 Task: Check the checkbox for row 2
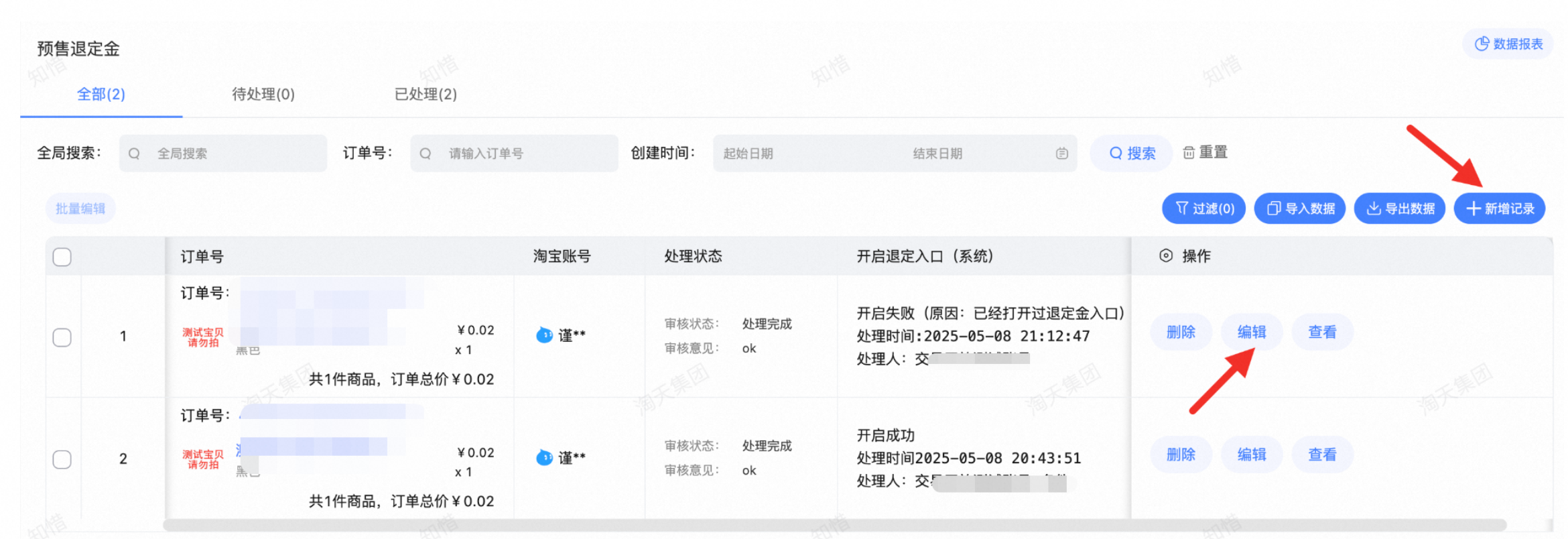pos(62,459)
